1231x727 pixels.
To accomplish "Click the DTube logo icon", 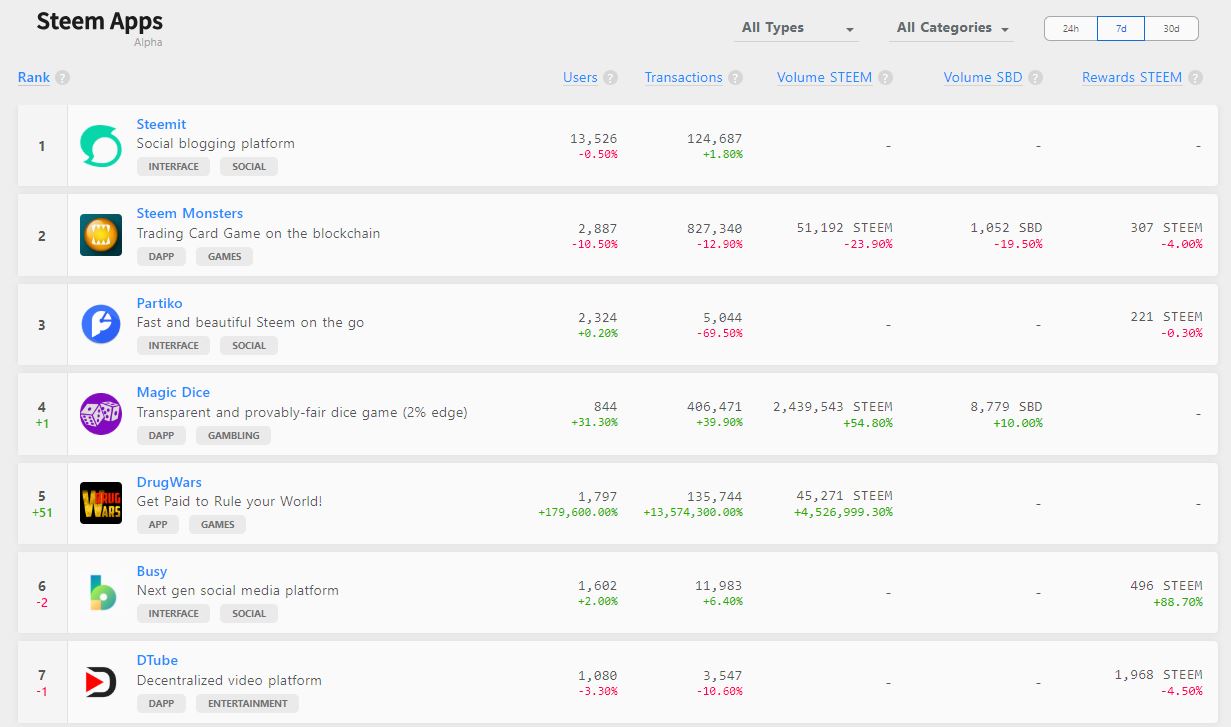I will click(x=100, y=683).
